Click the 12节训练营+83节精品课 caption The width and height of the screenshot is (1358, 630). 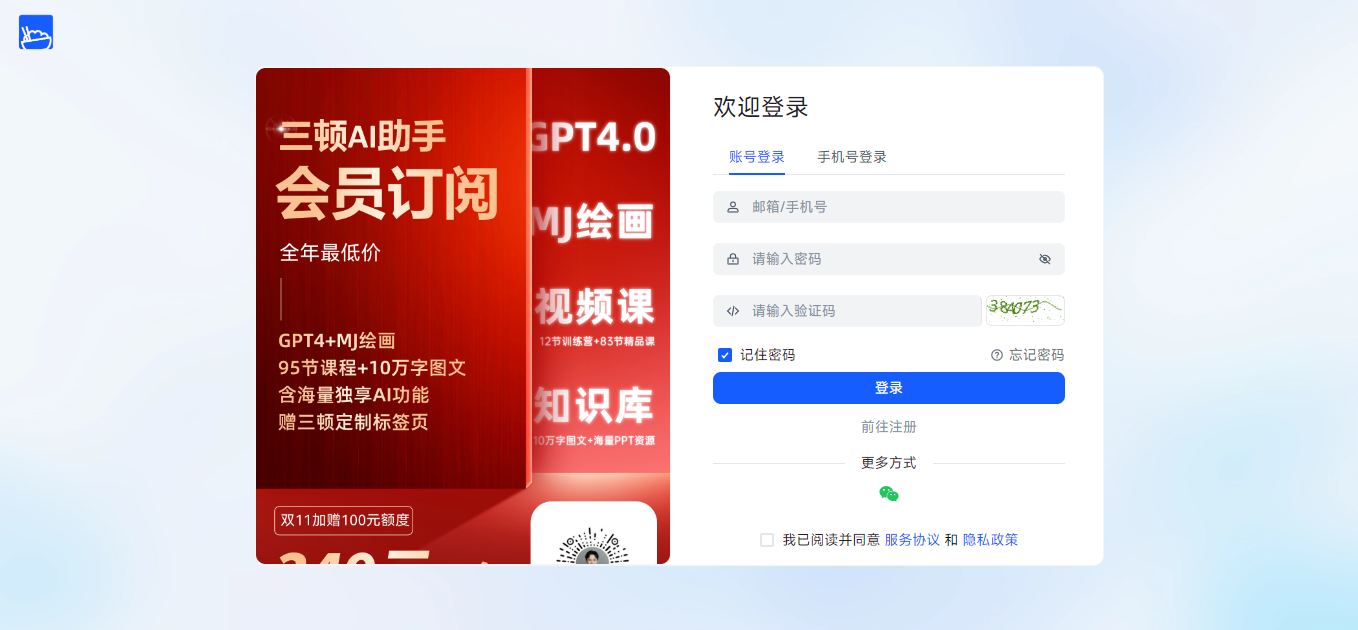(596, 342)
